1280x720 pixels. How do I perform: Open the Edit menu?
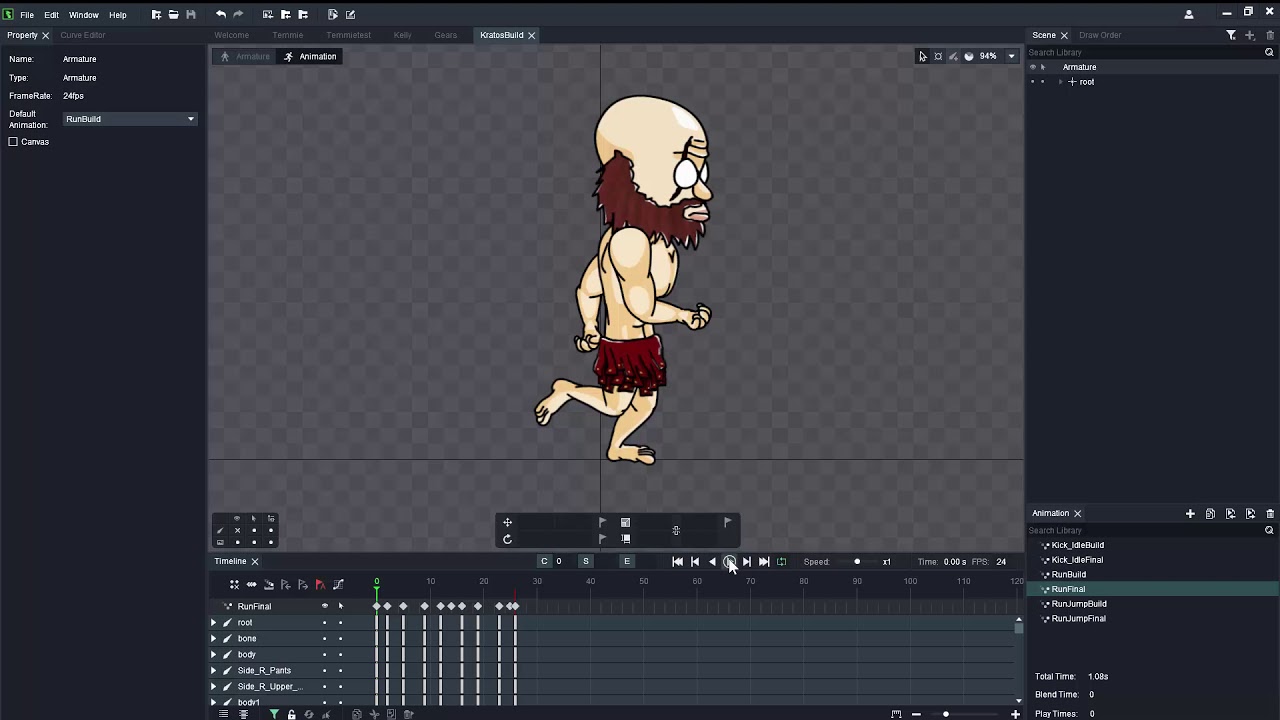[51, 15]
